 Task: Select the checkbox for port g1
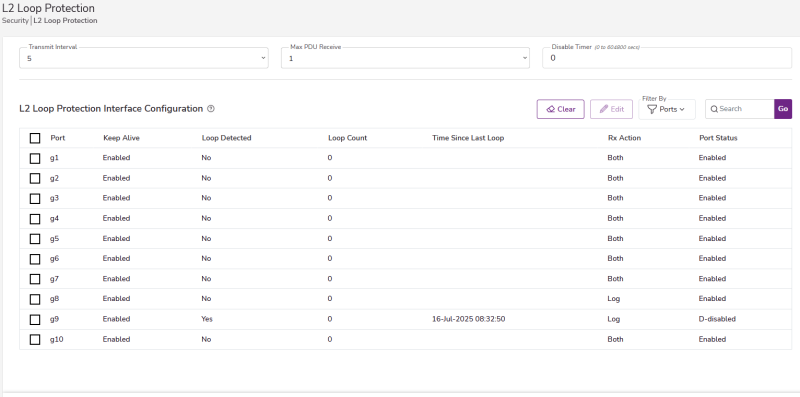pyautogui.click(x=35, y=158)
